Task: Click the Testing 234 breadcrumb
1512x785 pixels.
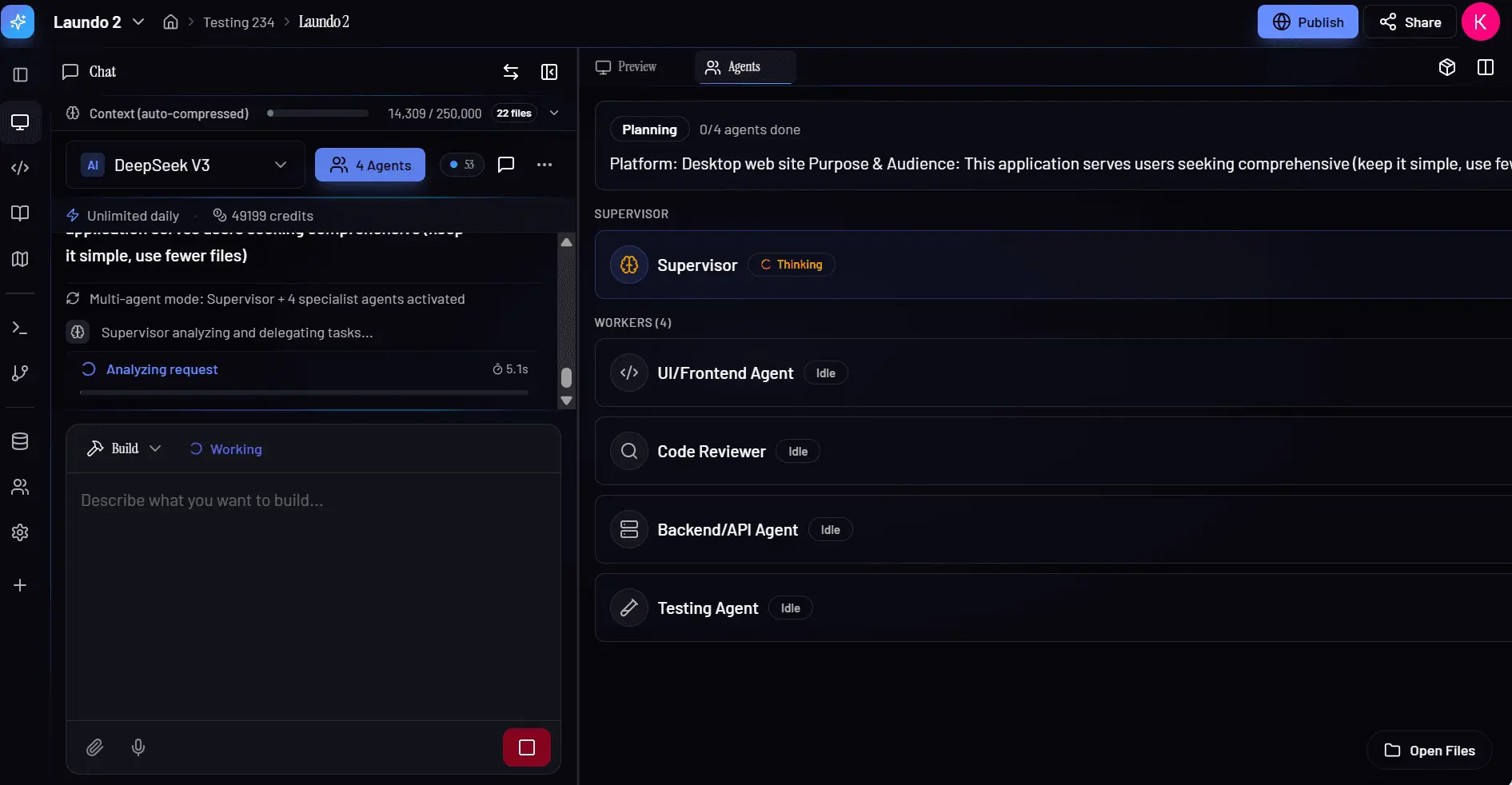Action: click(x=238, y=22)
